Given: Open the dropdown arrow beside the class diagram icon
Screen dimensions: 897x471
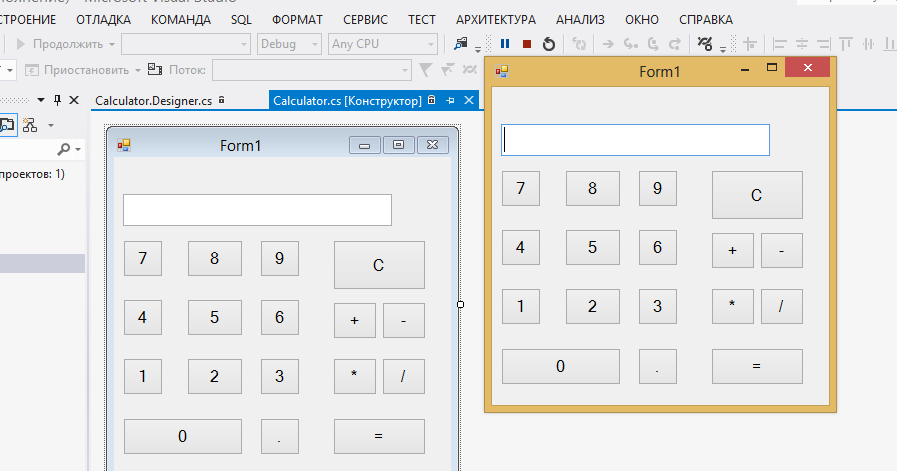Looking at the screenshot, I should [x=50, y=125].
